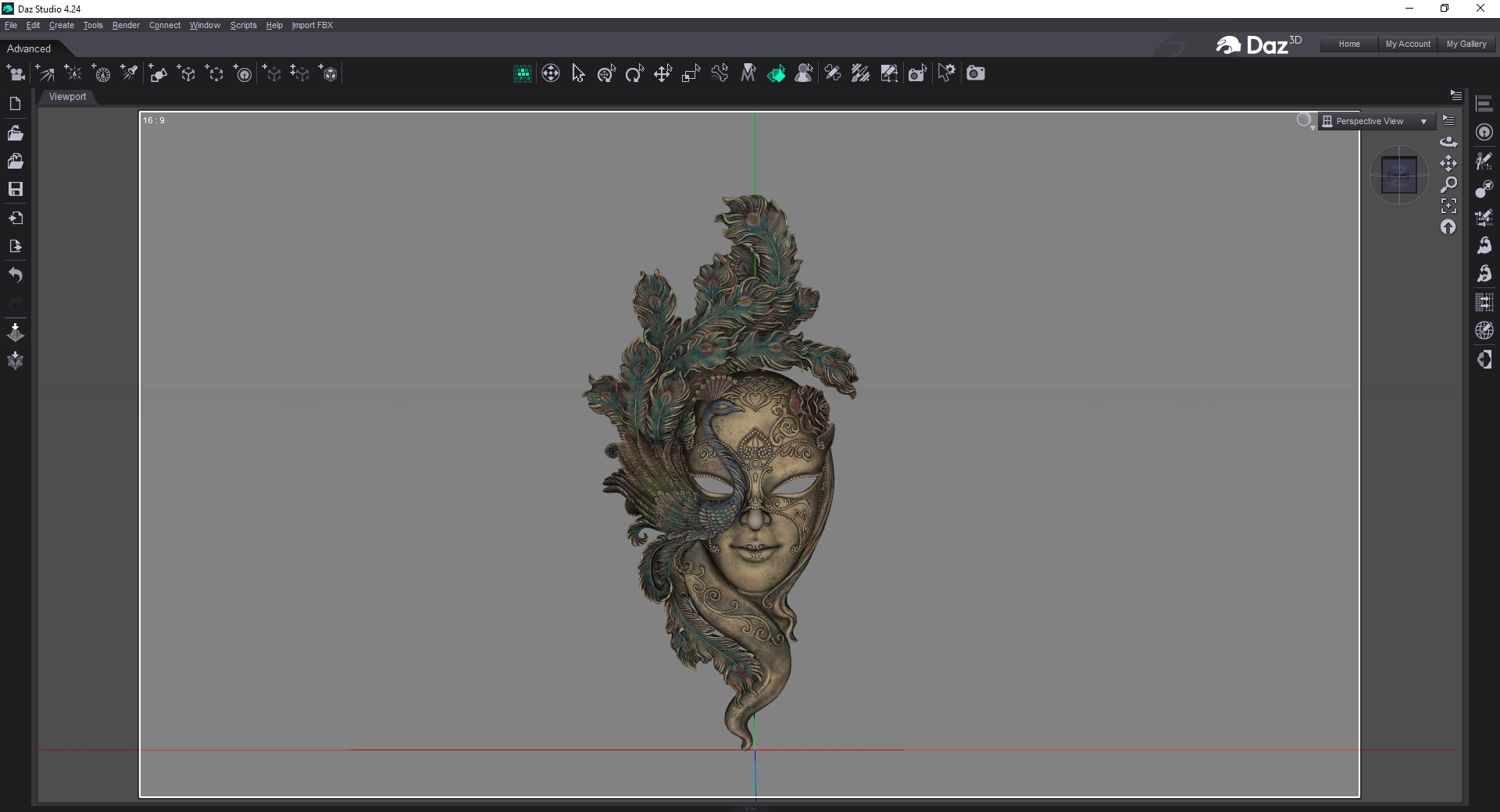Image resolution: width=1500 pixels, height=812 pixels.
Task: Open the File menu
Action: (x=11, y=25)
